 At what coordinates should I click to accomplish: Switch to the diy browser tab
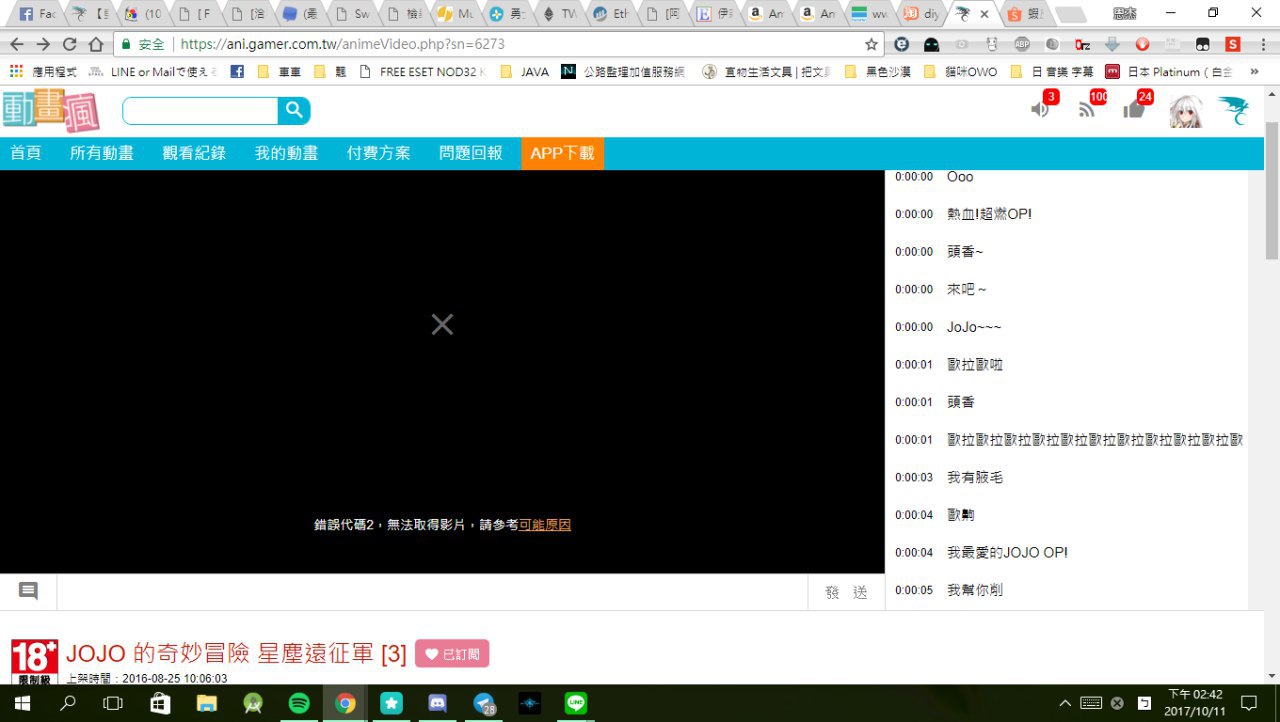point(922,14)
